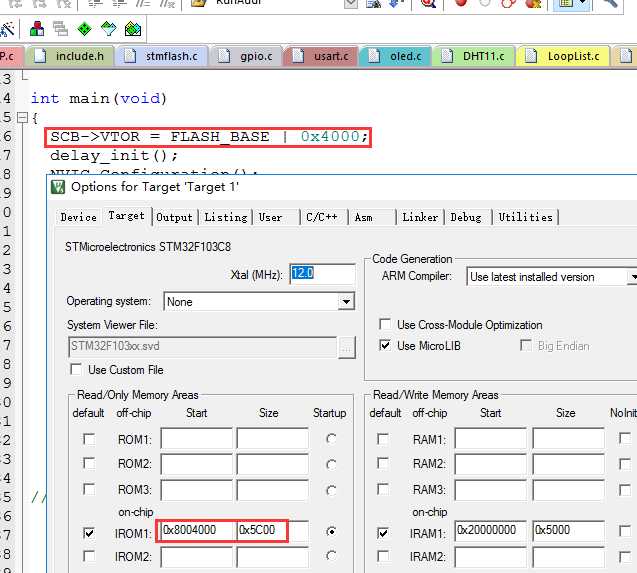Check the RAM1 default checkbox
Viewport: 637px width, 573px height.
point(383,439)
